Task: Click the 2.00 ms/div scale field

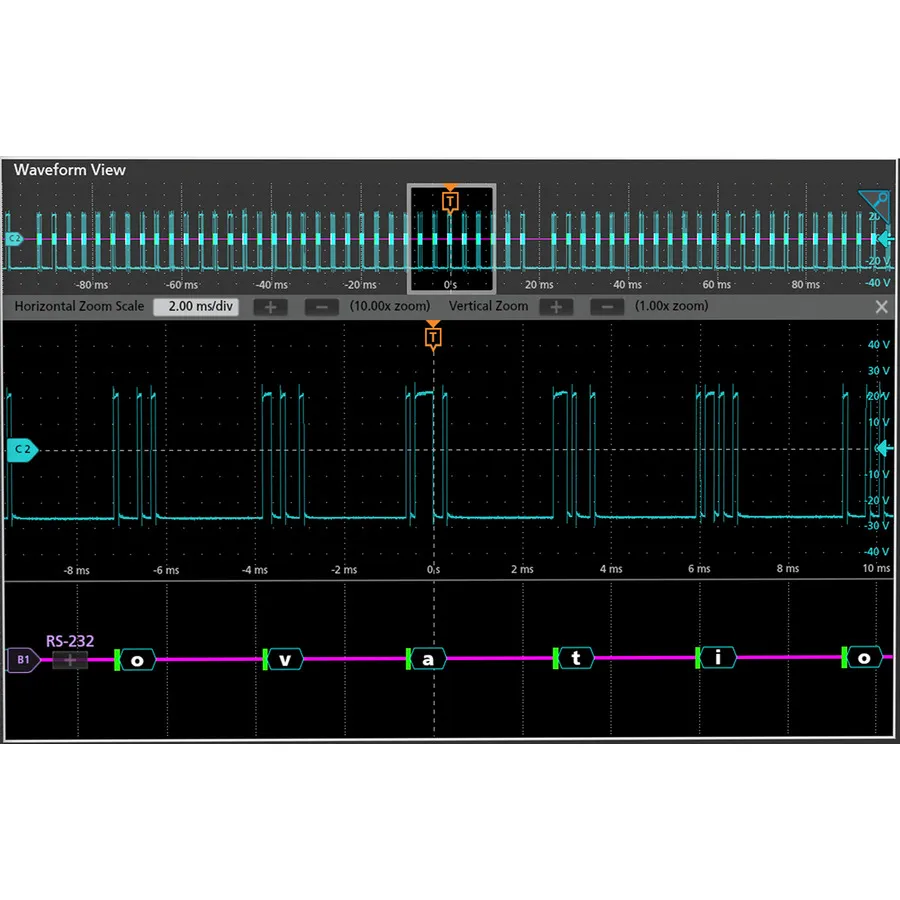Action: [x=196, y=306]
